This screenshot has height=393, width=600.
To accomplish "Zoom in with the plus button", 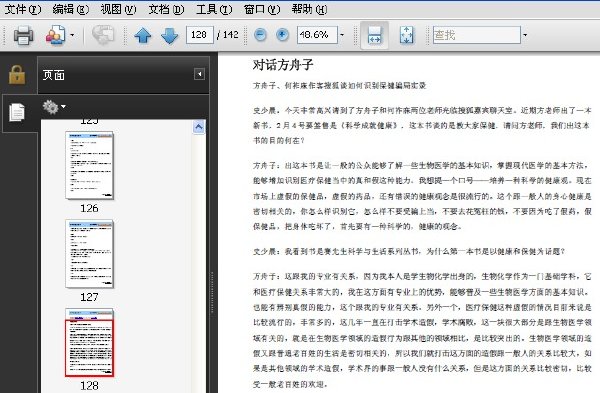I will tap(282, 35).
